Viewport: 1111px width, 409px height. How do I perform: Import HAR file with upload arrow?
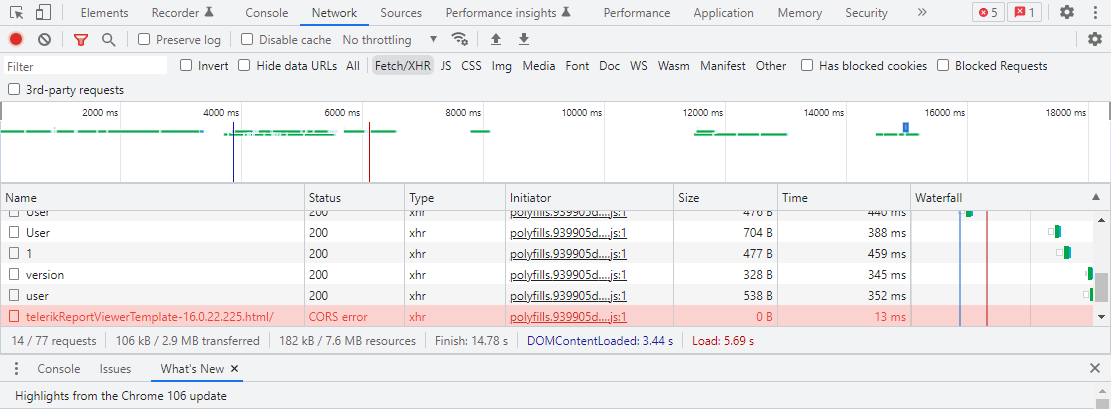[x=495, y=39]
